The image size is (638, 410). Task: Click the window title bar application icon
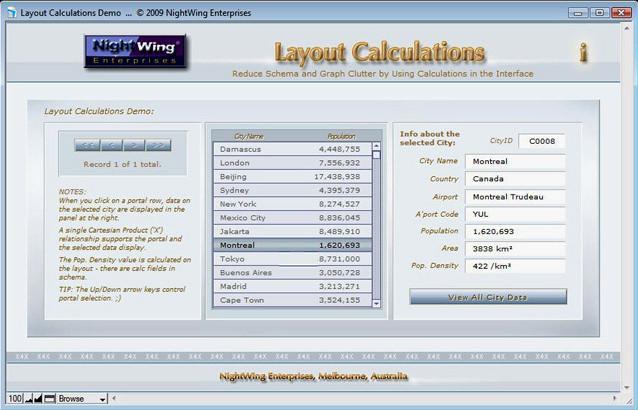pos(12,13)
